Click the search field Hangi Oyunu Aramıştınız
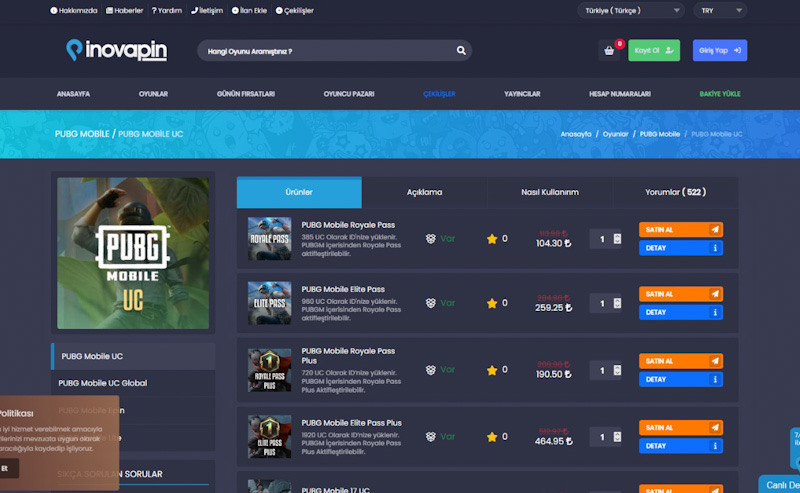Image resolution: width=800 pixels, height=493 pixels. tap(334, 51)
